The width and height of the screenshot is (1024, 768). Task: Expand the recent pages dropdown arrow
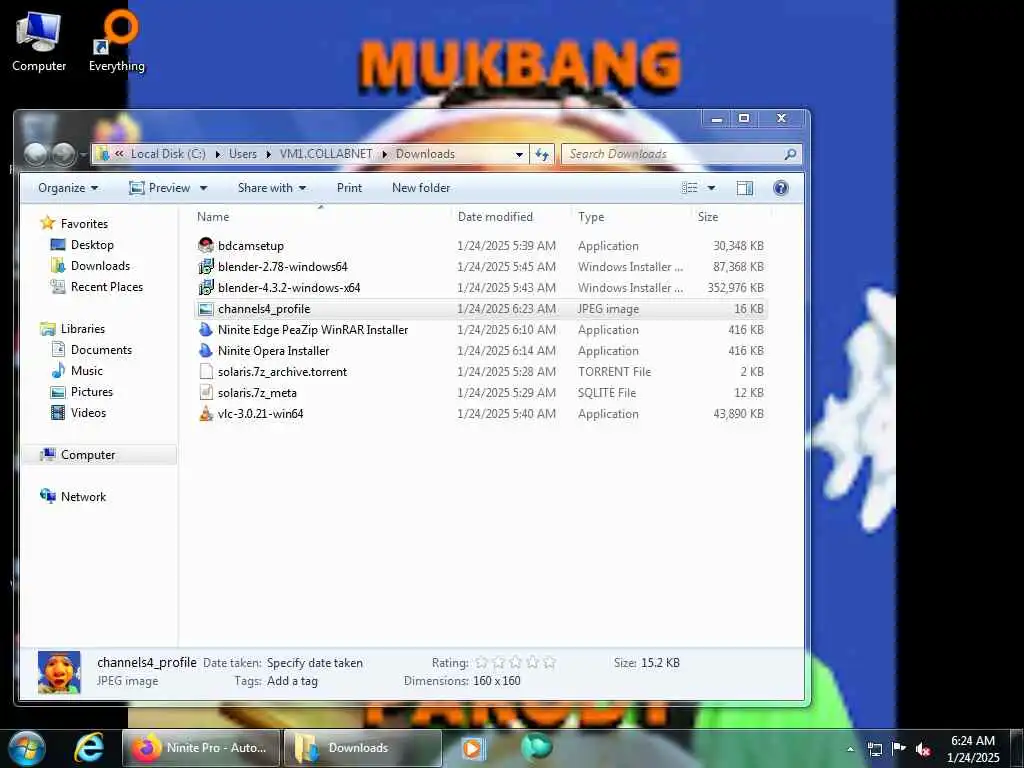tap(83, 155)
